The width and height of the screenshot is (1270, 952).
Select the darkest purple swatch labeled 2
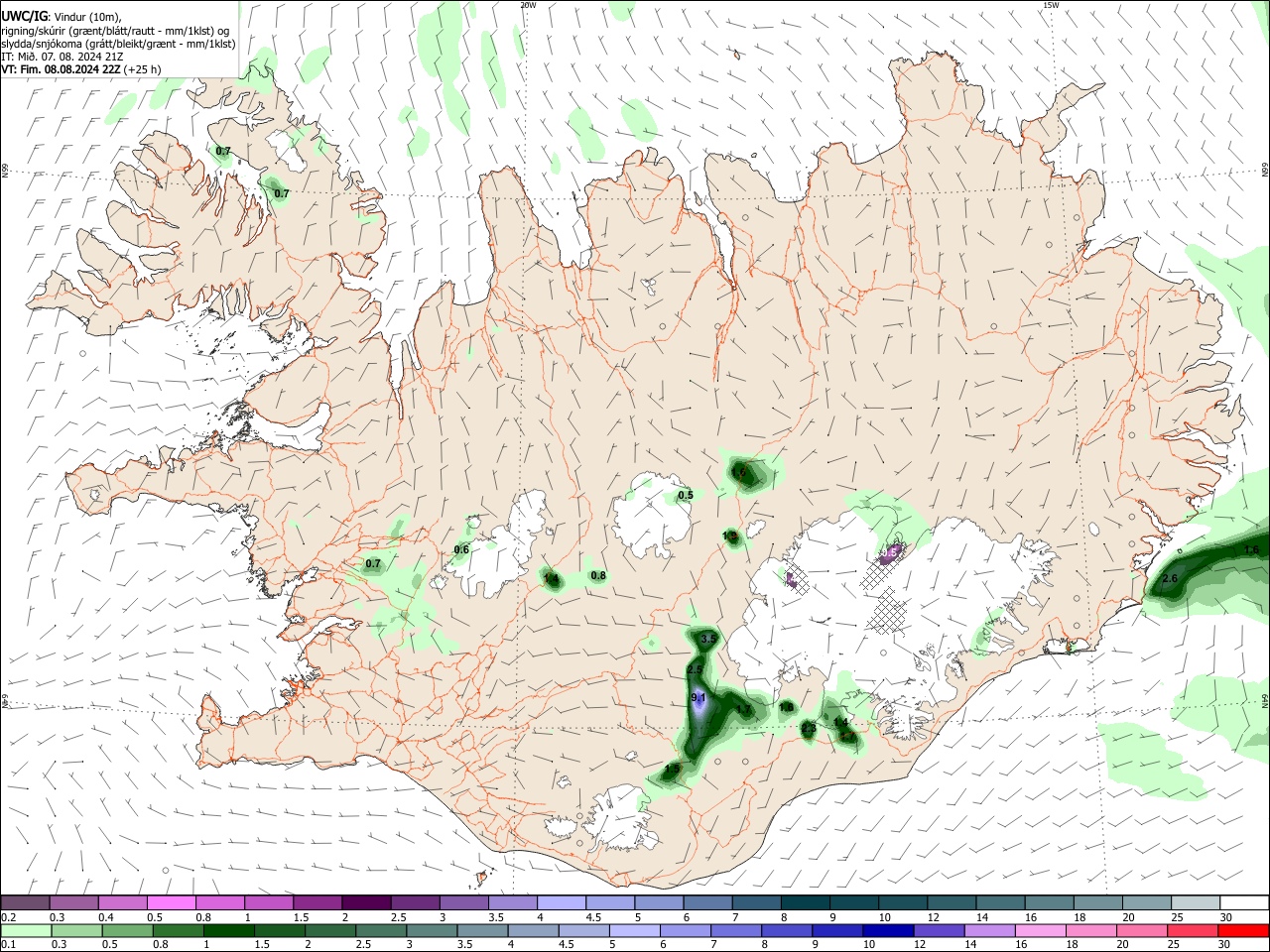pyautogui.click(x=366, y=902)
